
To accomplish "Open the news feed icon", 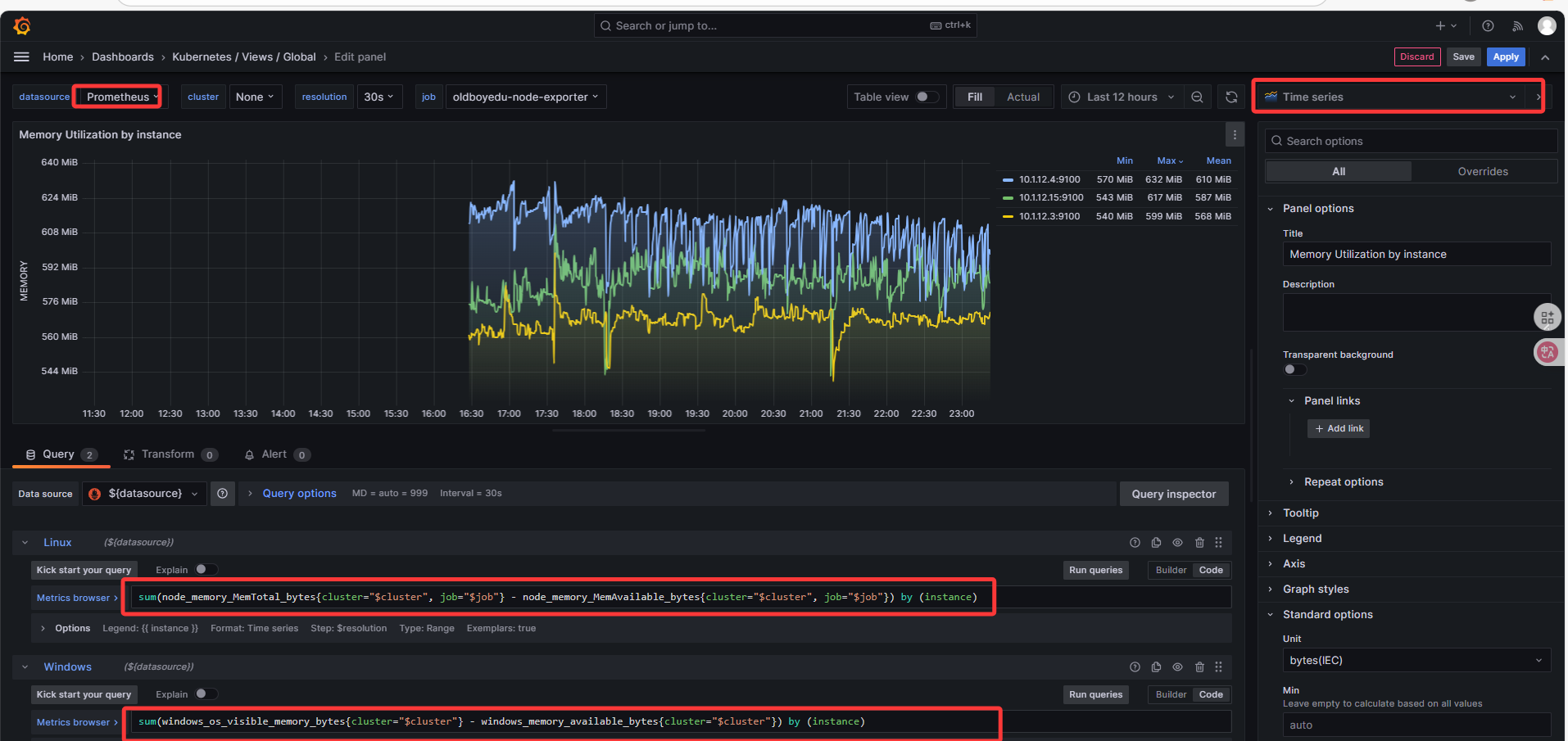I will click(1517, 26).
